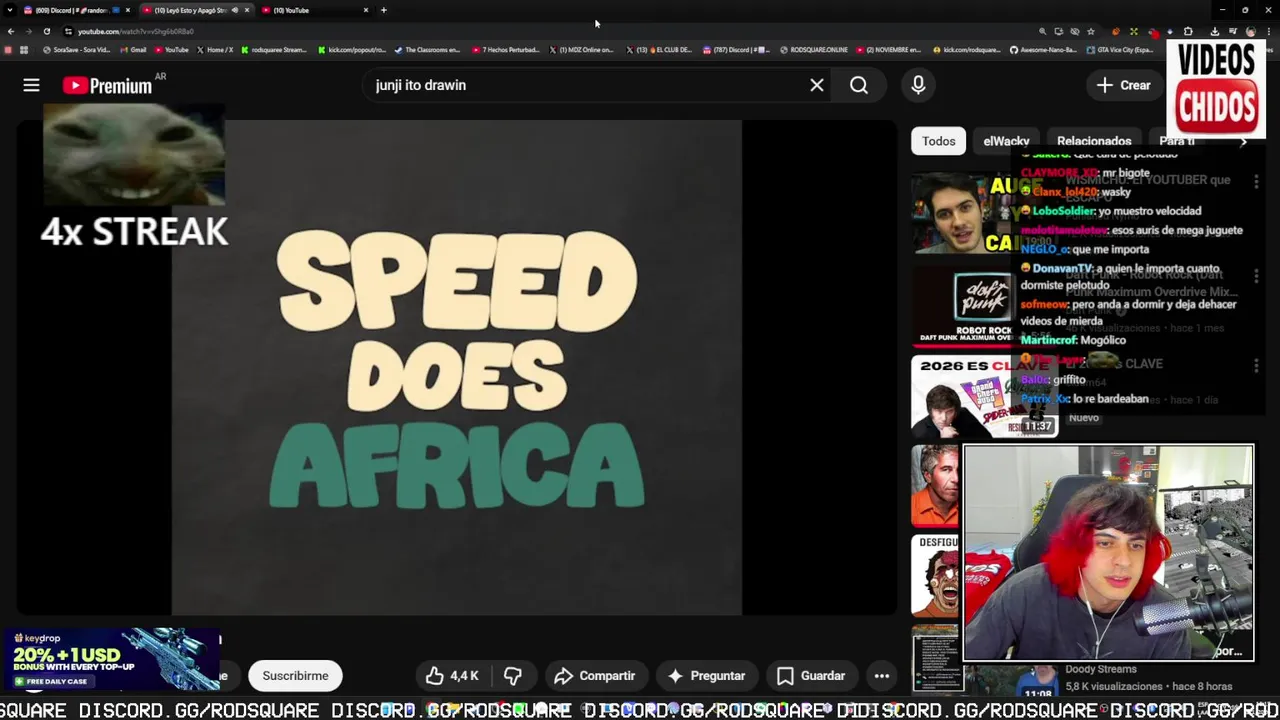Click the Suscribirme button

(295, 676)
